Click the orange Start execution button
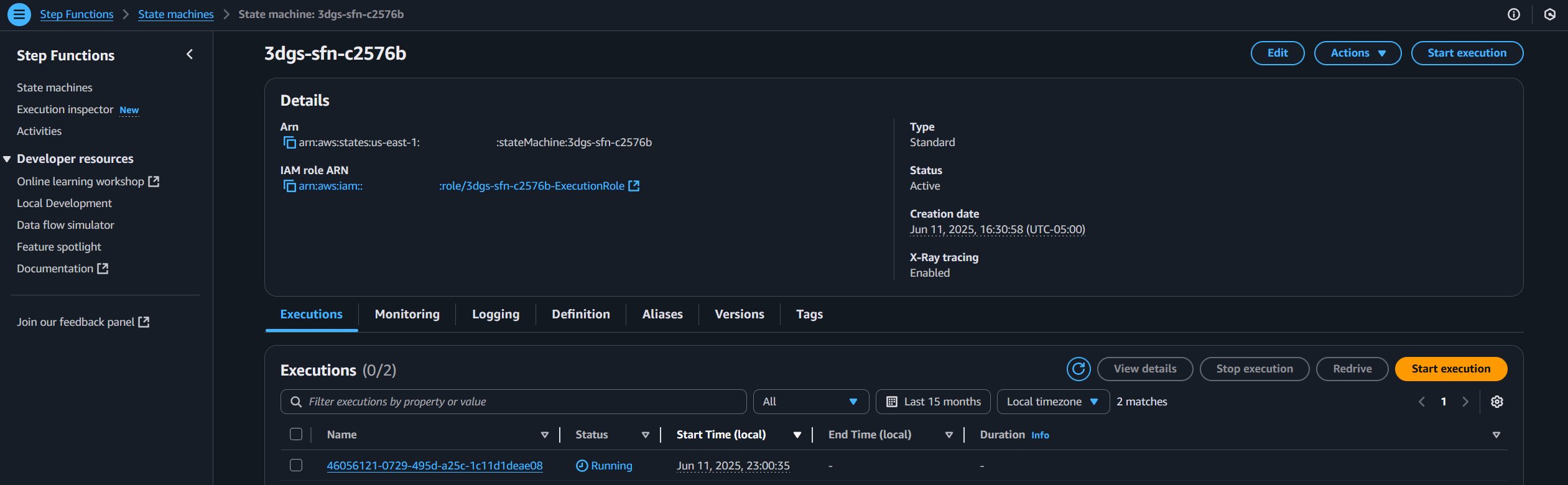 pos(1451,369)
